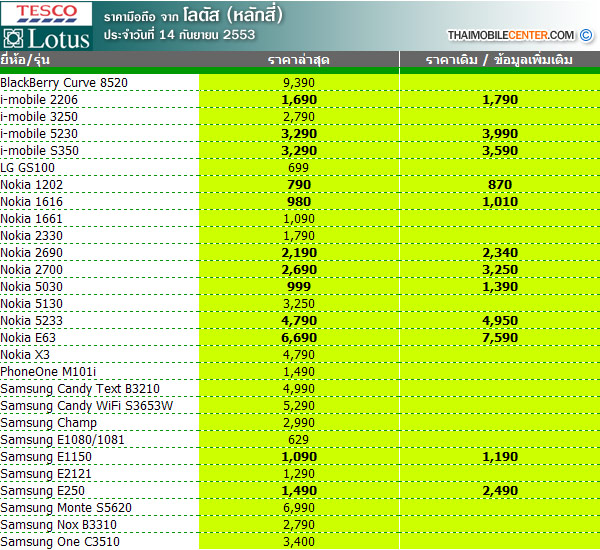Click the 9,390 price cell
Viewport: 600px width, 550px height.
coord(299,83)
